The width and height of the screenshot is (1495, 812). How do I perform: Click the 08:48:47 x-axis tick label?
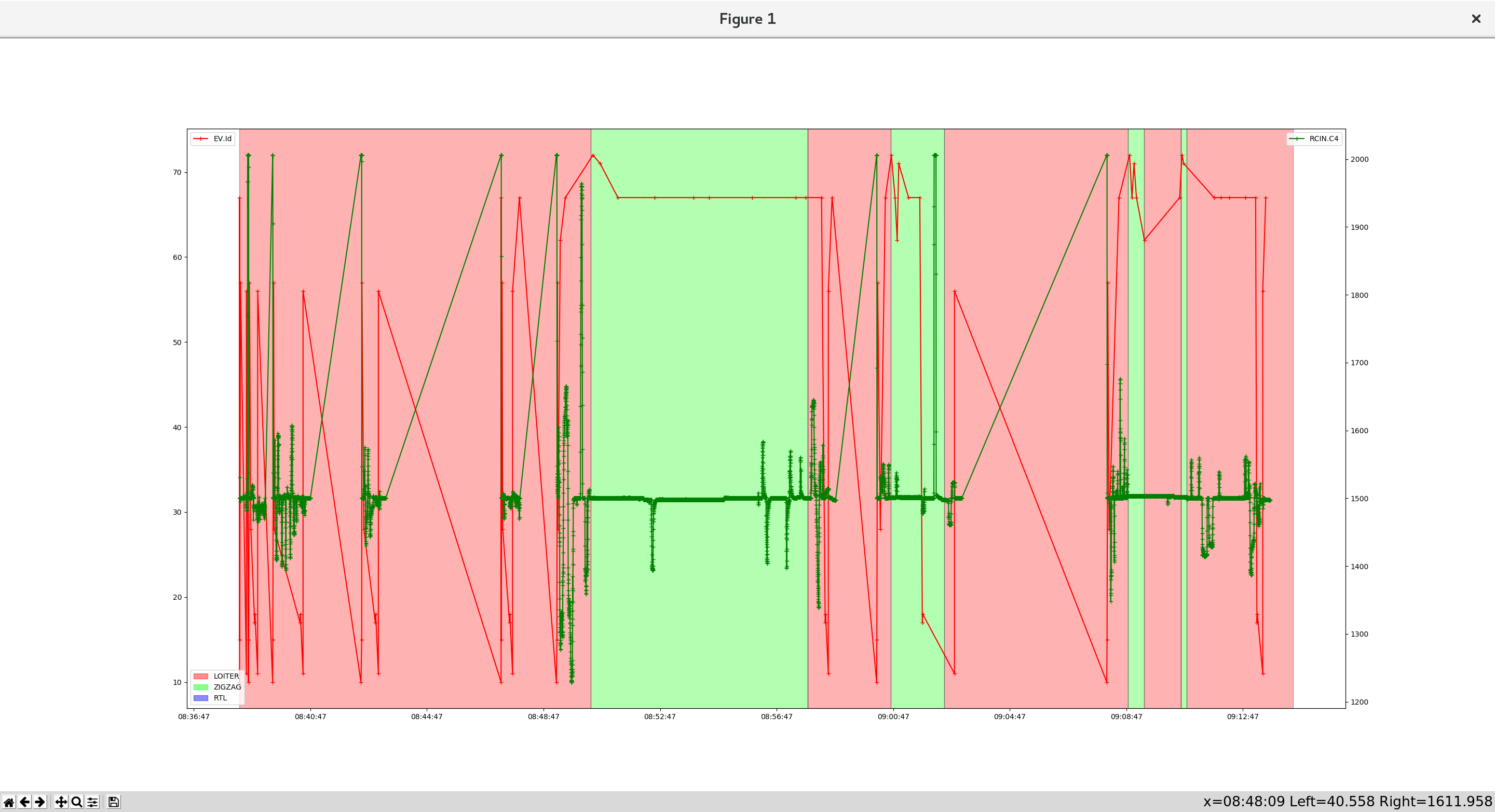pos(544,717)
